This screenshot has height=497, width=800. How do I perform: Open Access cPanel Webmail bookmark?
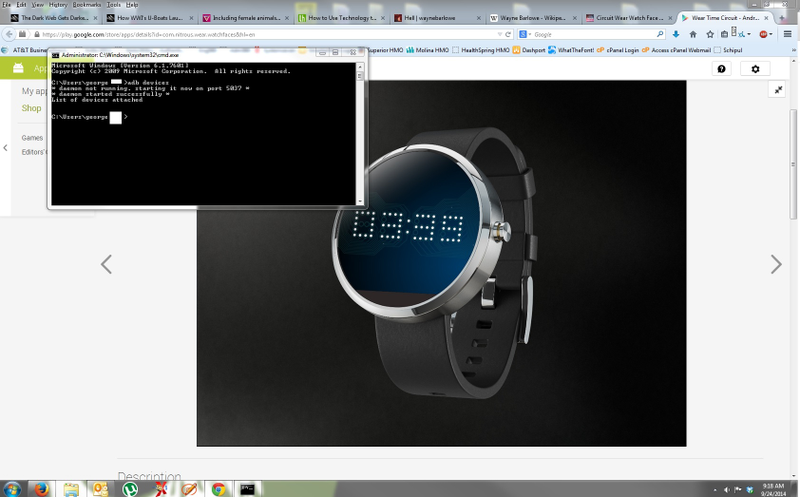[x=676, y=50]
